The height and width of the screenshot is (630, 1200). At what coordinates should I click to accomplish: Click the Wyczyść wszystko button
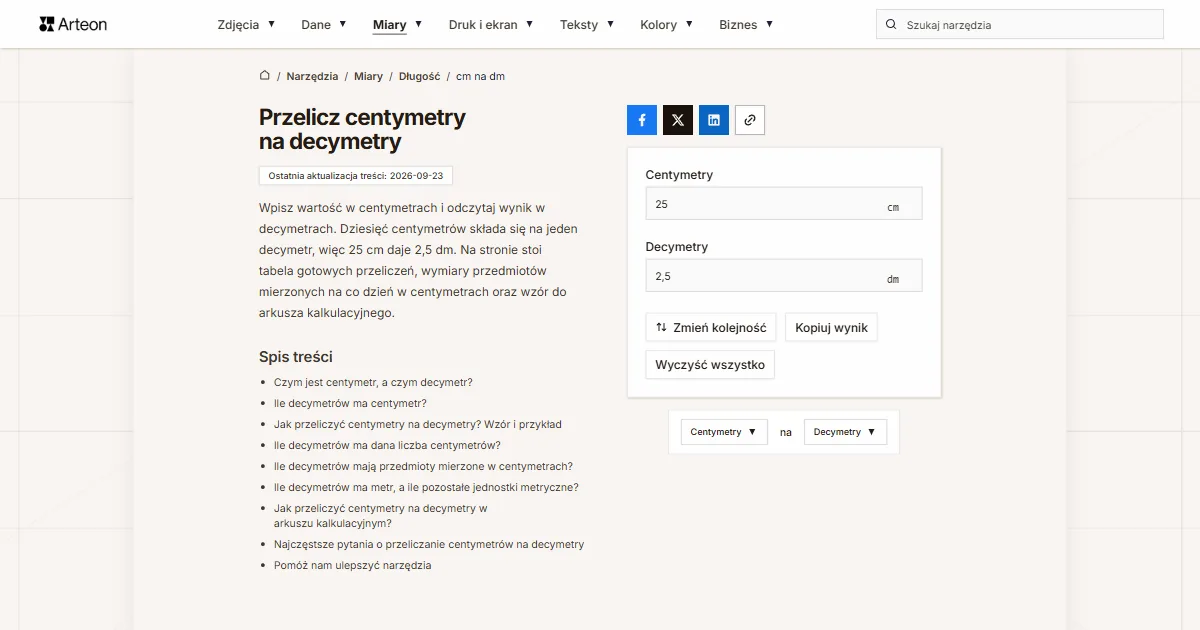710,365
